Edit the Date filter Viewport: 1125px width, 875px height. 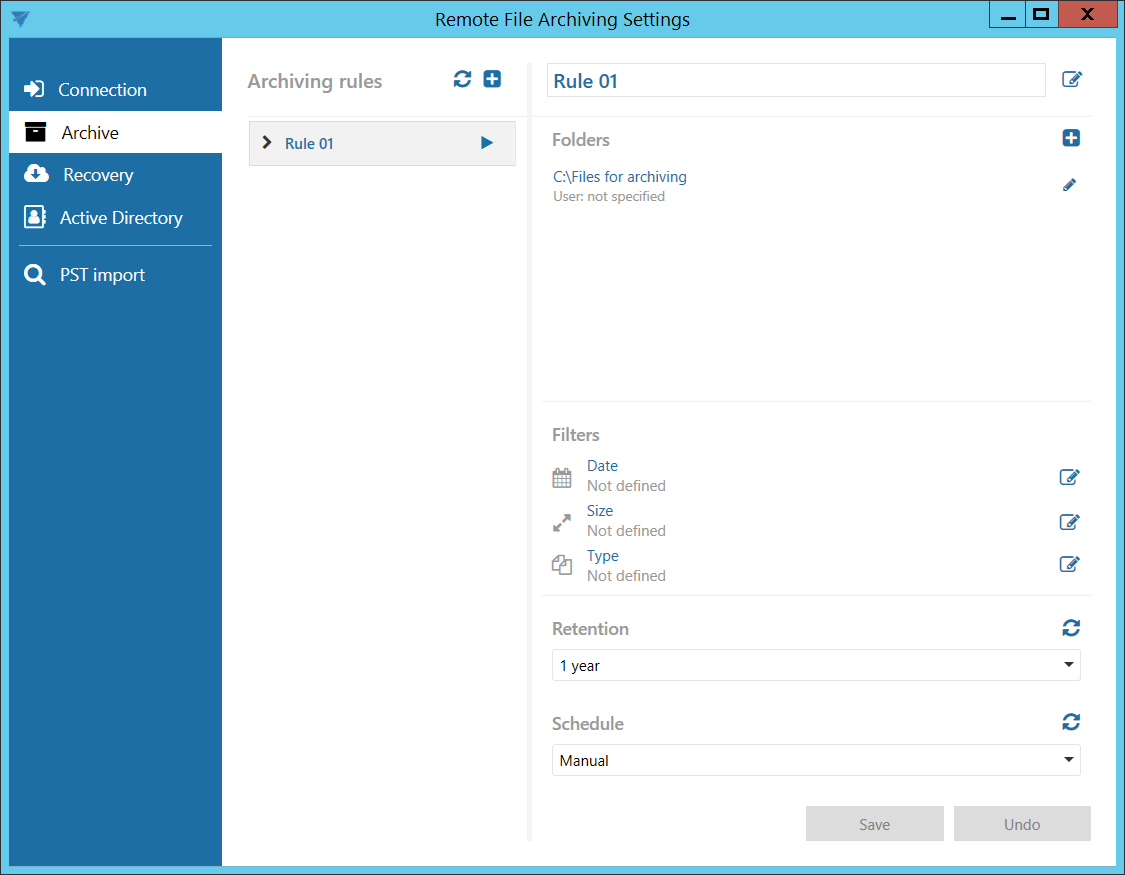pyautogui.click(x=1069, y=477)
